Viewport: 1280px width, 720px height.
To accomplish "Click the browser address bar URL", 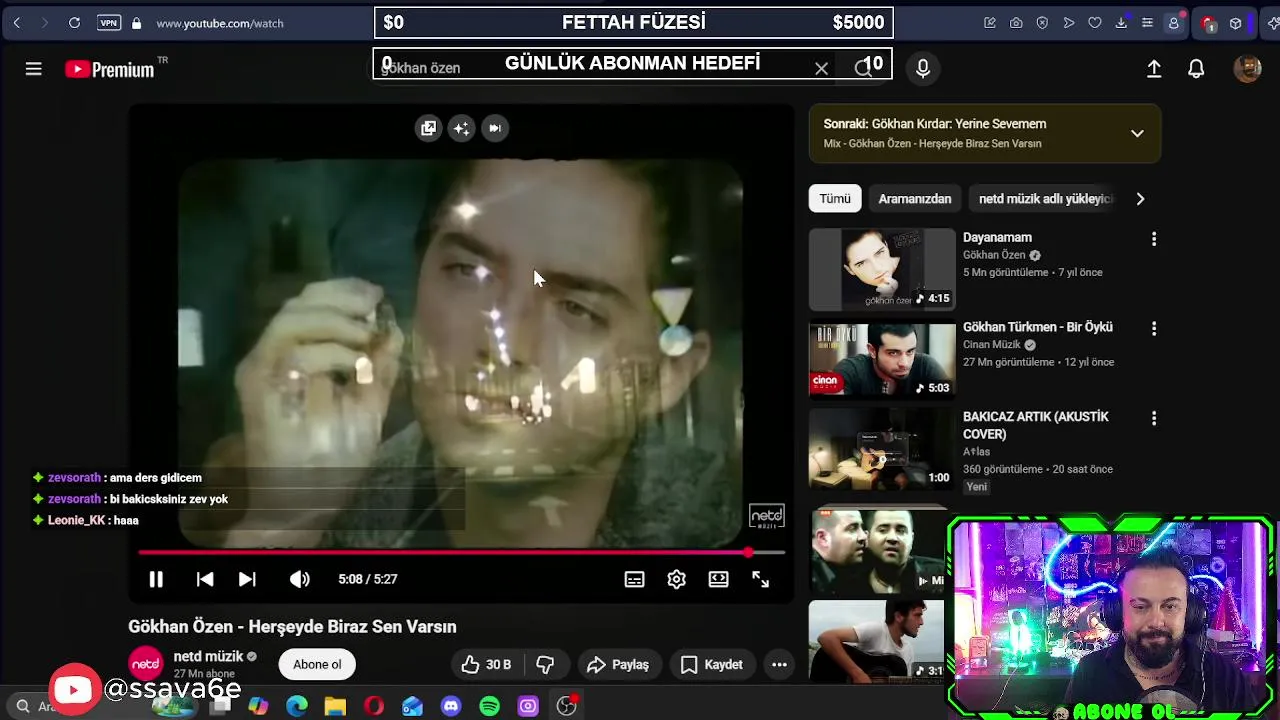I will click(220, 23).
